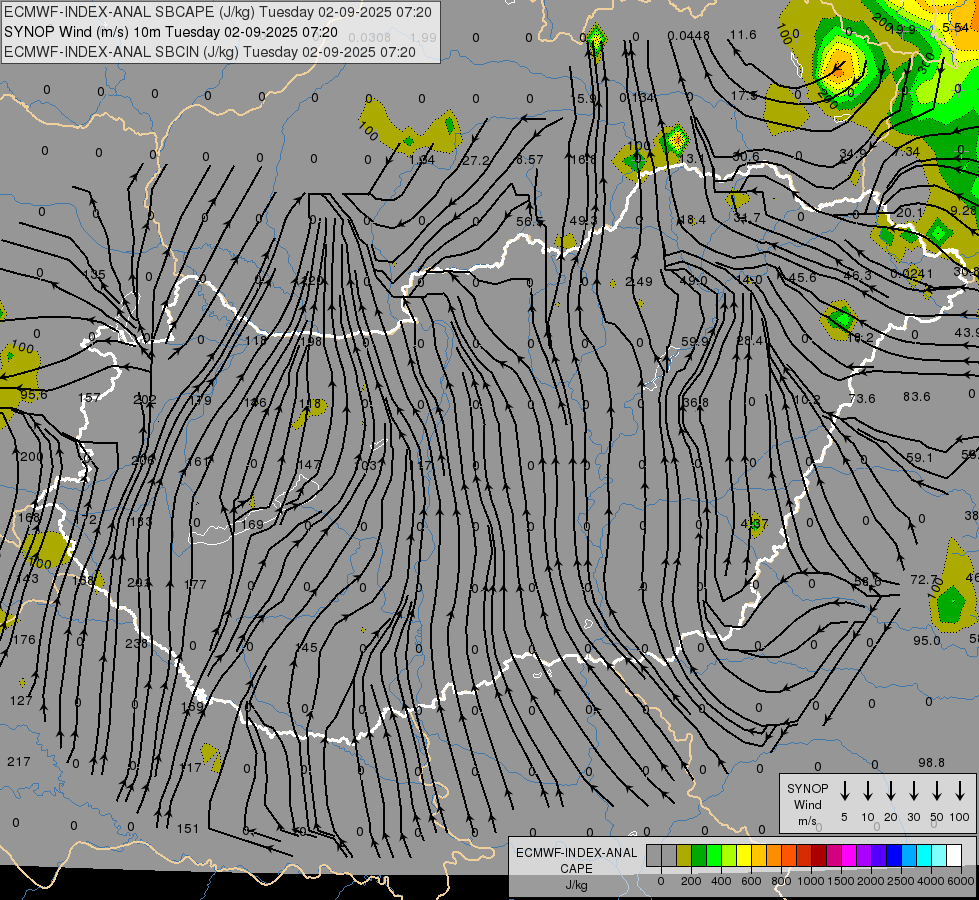Click the SYNOP Wind 10m title line
The height and width of the screenshot is (900, 979).
click(x=170, y=32)
